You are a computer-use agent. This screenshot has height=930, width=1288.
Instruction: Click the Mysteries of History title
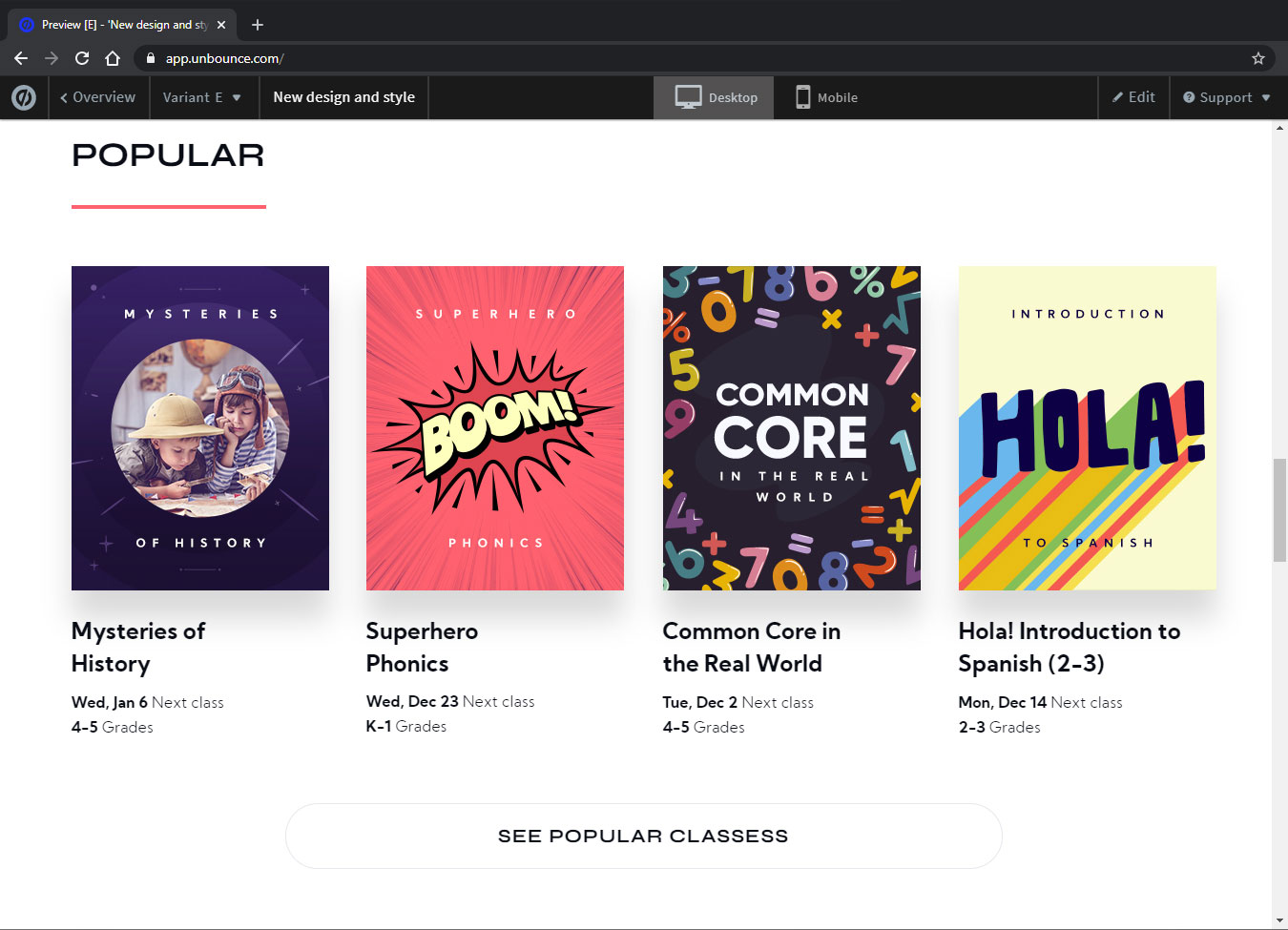coord(138,647)
